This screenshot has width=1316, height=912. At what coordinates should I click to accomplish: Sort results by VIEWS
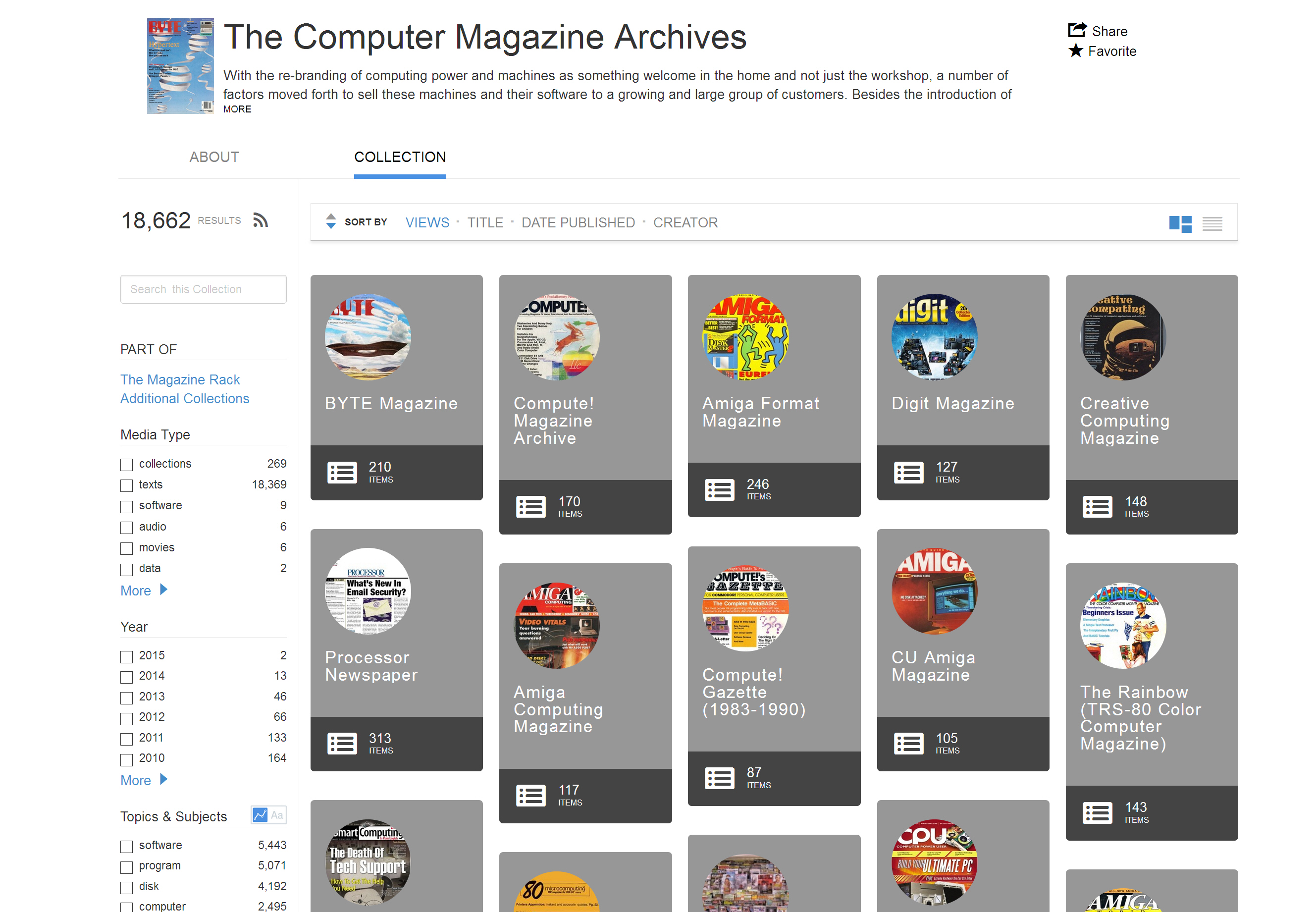427,222
